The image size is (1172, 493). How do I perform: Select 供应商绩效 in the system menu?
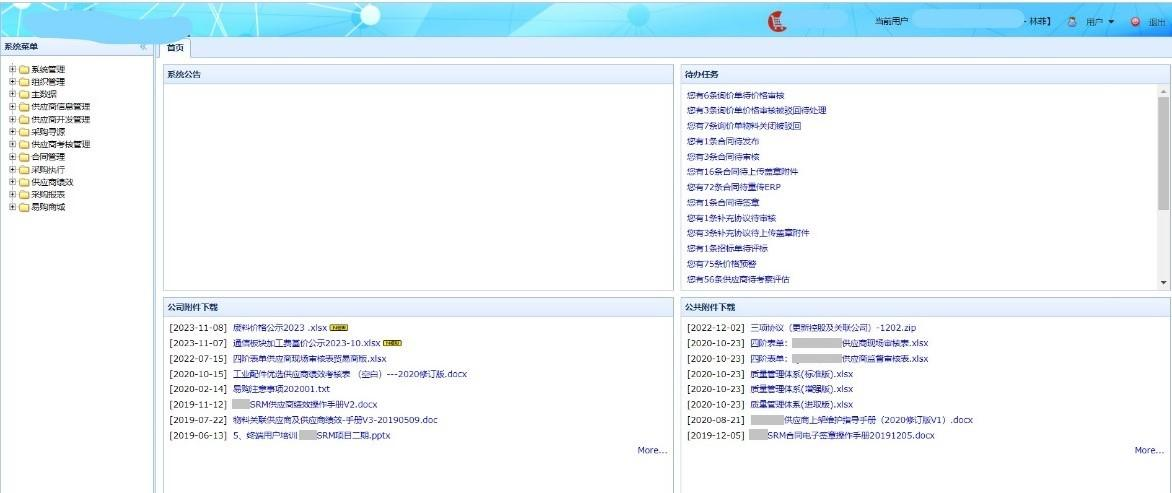(x=52, y=182)
